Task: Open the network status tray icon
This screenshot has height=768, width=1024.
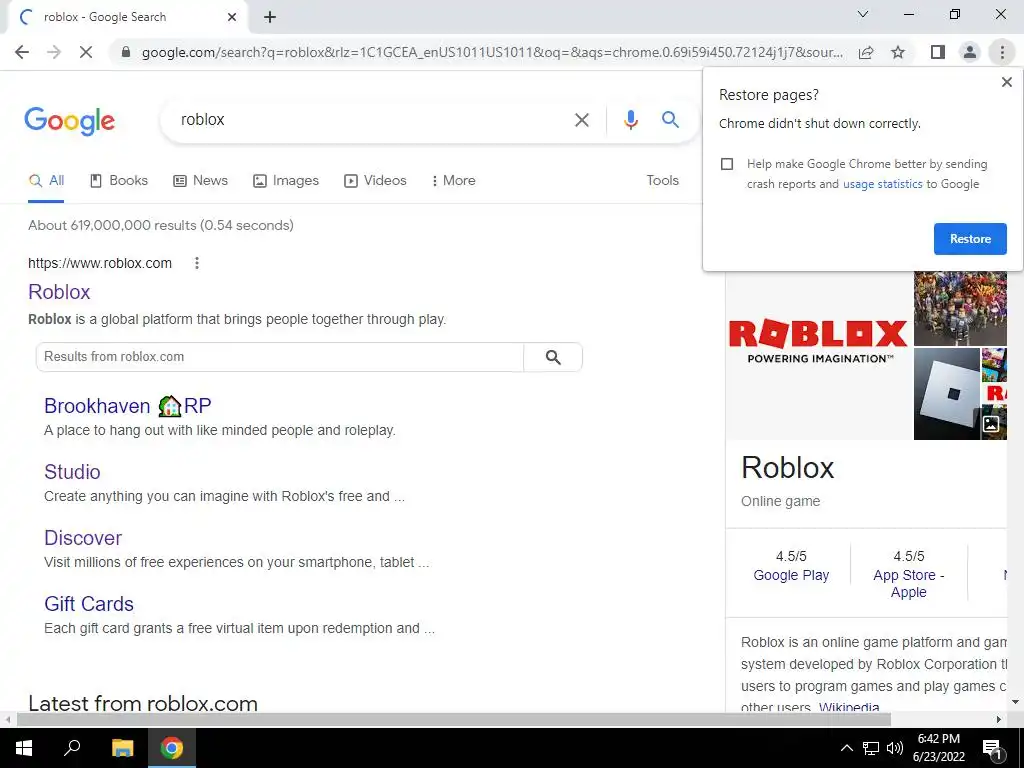Action: click(871, 748)
